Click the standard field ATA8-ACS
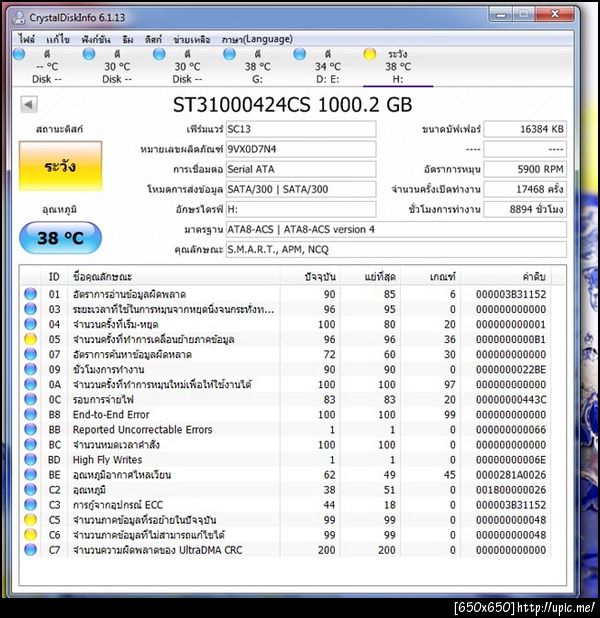 [x=396, y=229]
